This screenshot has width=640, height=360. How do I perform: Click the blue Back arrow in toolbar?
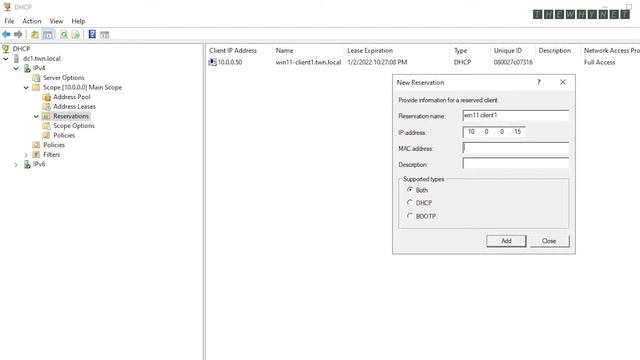click(x=6, y=34)
